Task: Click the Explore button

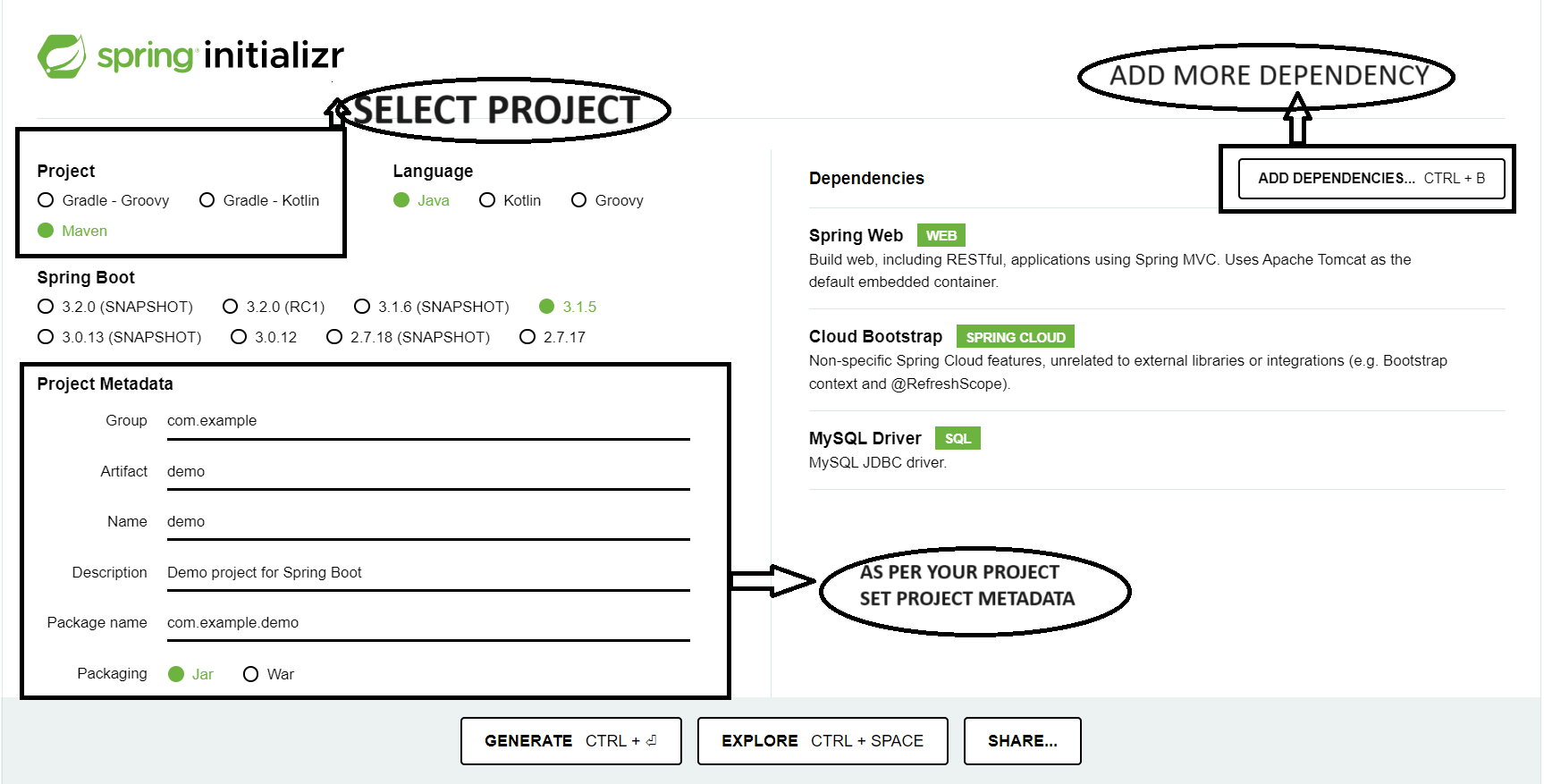Action: tap(822, 741)
